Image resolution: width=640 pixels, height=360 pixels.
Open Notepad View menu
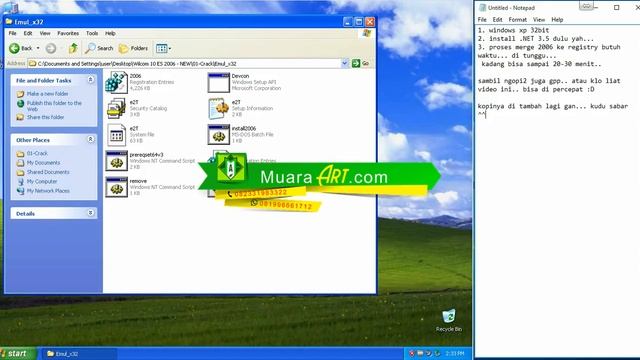[x=539, y=20]
